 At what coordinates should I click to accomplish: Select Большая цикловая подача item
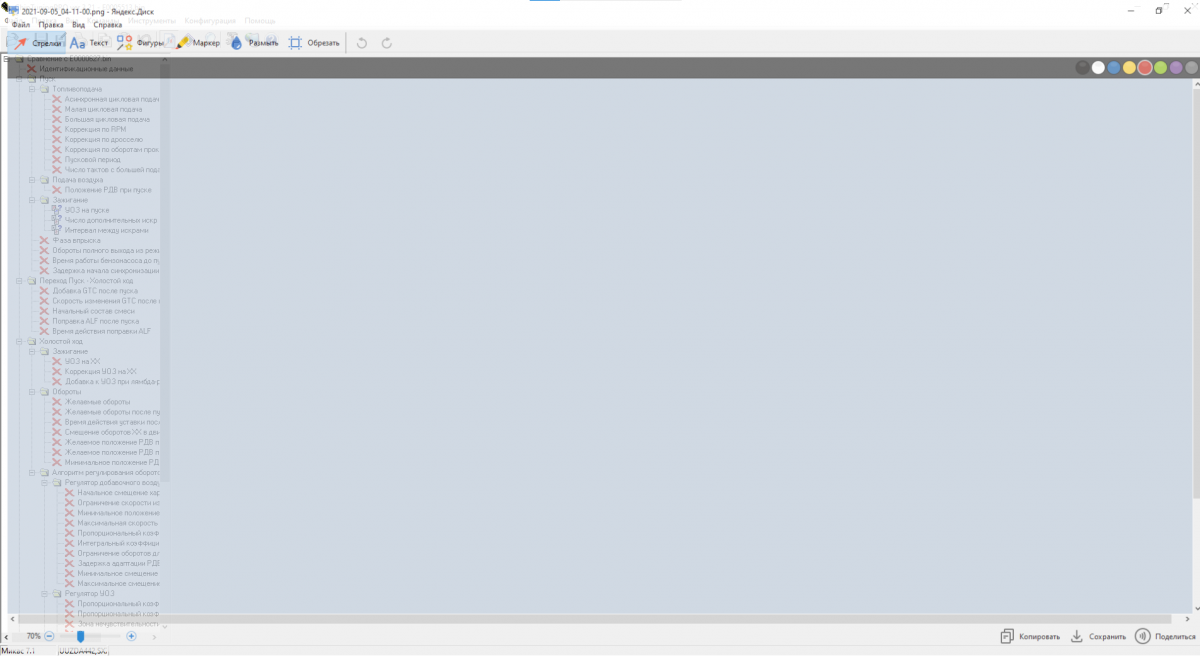[x=107, y=119]
